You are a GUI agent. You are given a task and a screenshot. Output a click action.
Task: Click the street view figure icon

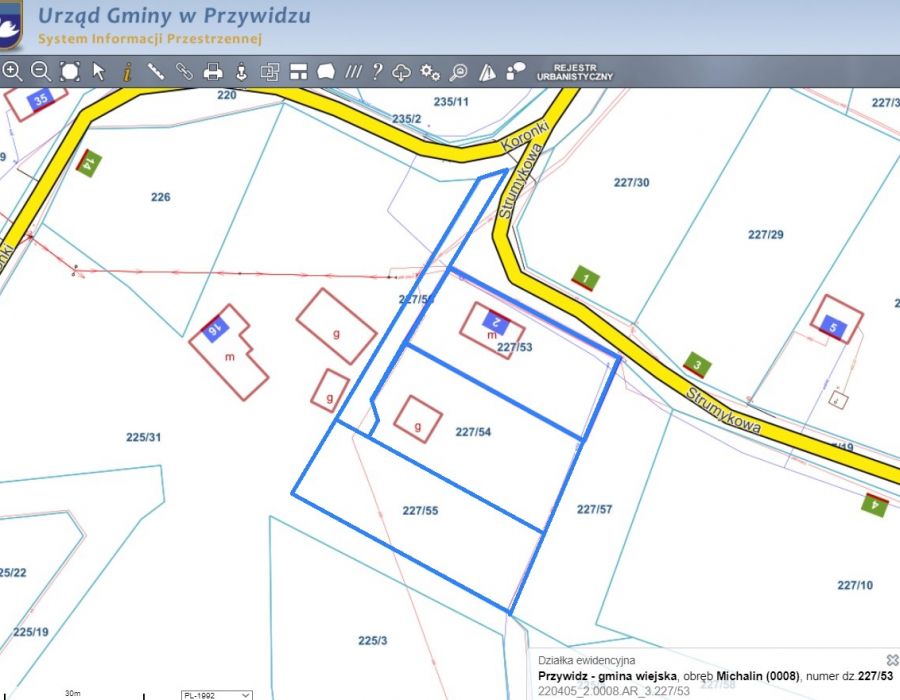point(242,72)
